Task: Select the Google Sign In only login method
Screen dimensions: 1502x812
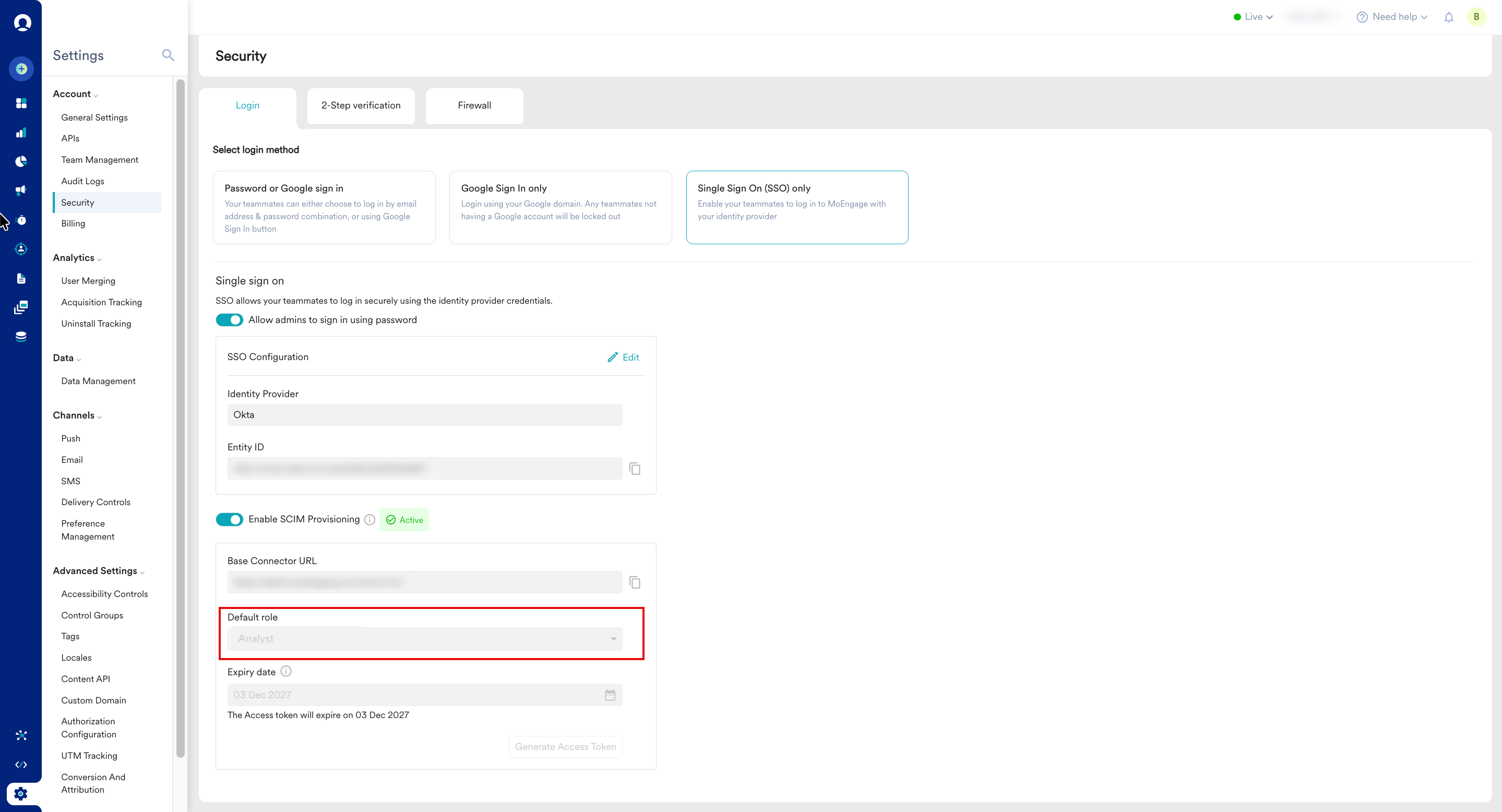Action: 560,207
